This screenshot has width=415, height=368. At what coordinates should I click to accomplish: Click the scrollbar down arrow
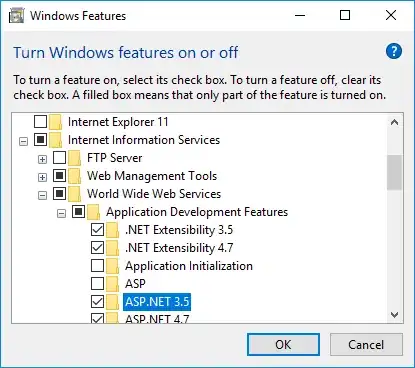pyautogui.click(x=395, y=315)
